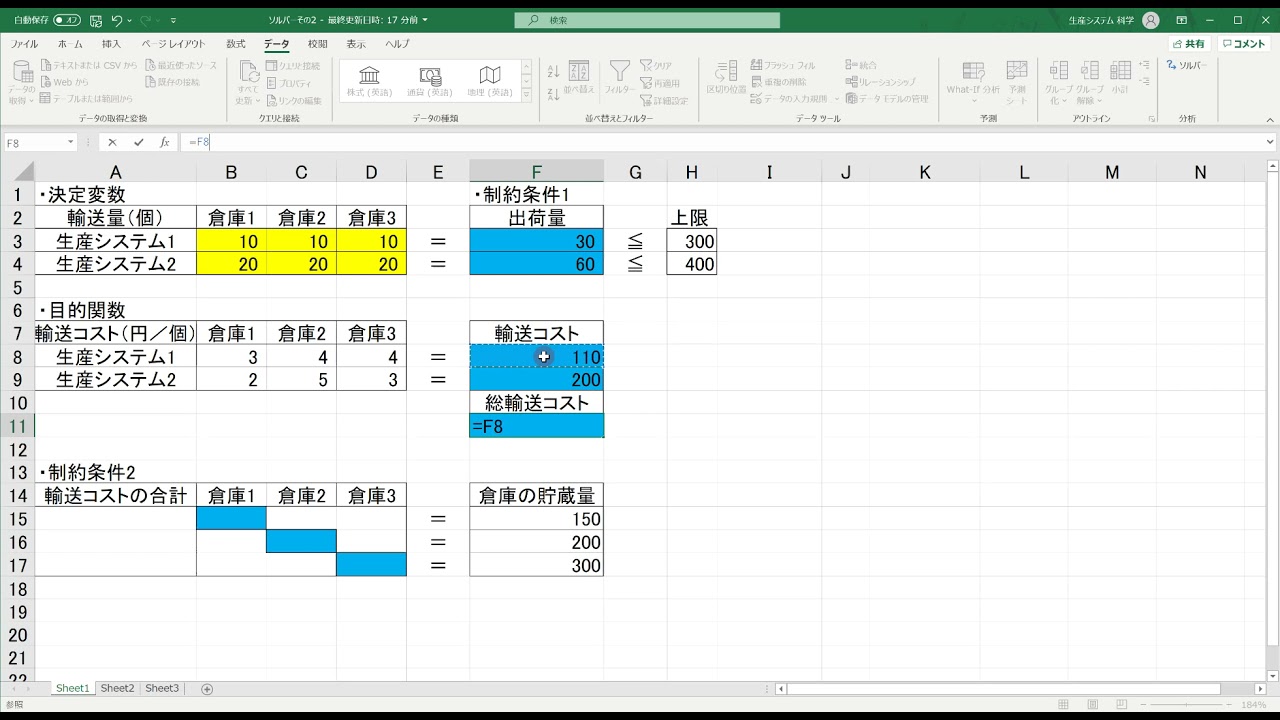Click insert function fx icon
This screenshot has width=1280, height=720.
165,143
